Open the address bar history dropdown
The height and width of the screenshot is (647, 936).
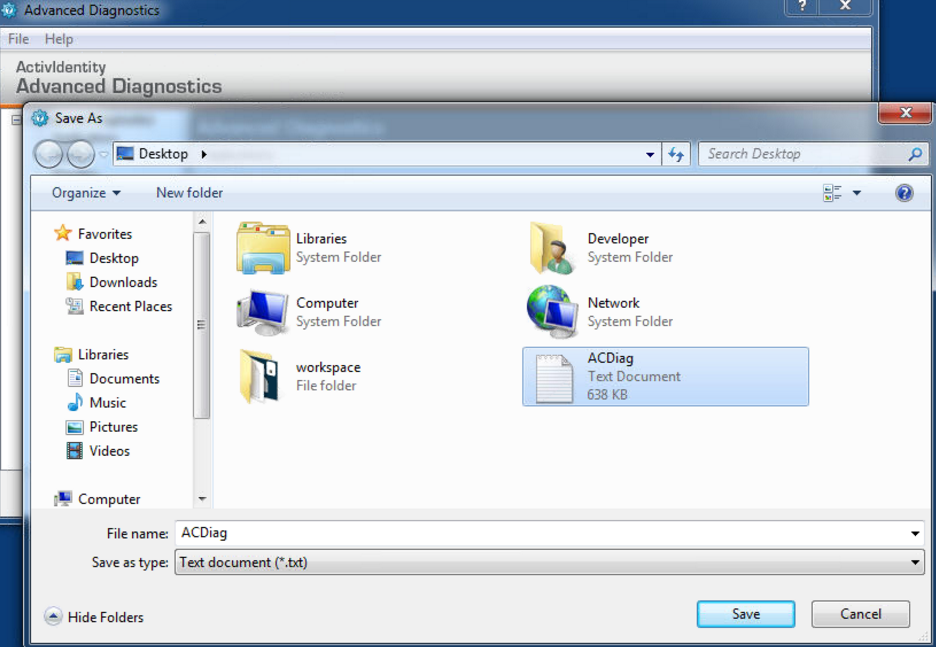click(650, 155)
